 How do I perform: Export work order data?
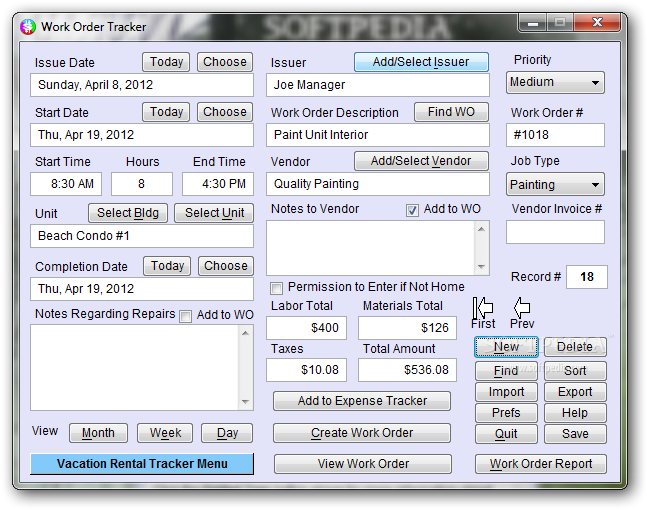(575, 392)
